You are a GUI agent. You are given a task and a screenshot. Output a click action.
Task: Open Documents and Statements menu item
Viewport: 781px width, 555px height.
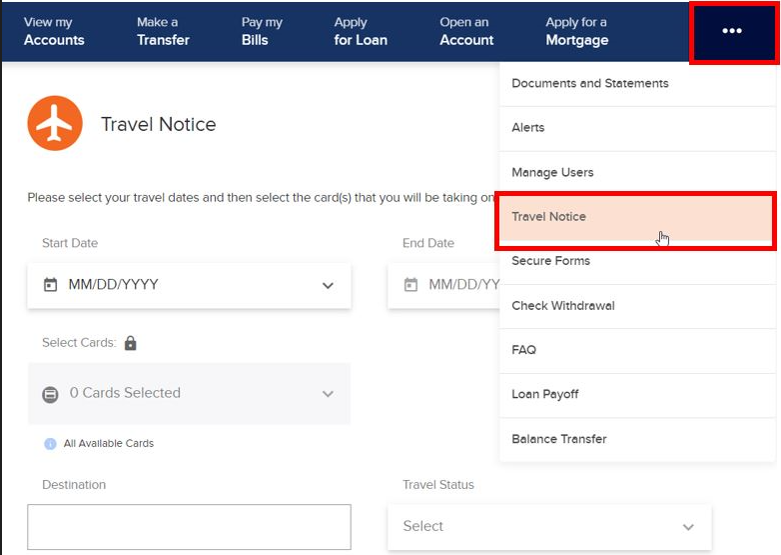pyautogui.click(x=590, y=84)
